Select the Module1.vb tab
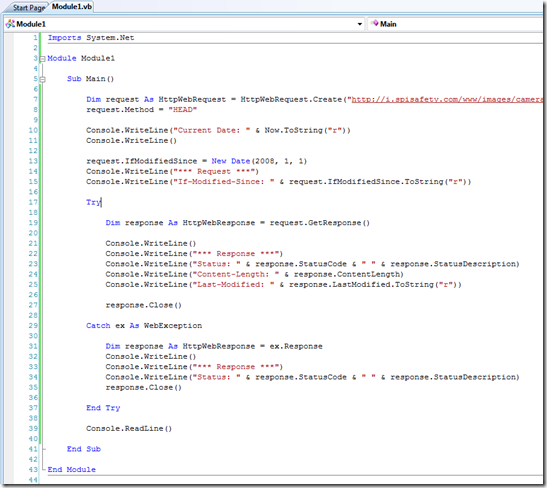Image resolution: width=547 pixels, height=488 pixels. 72,7
